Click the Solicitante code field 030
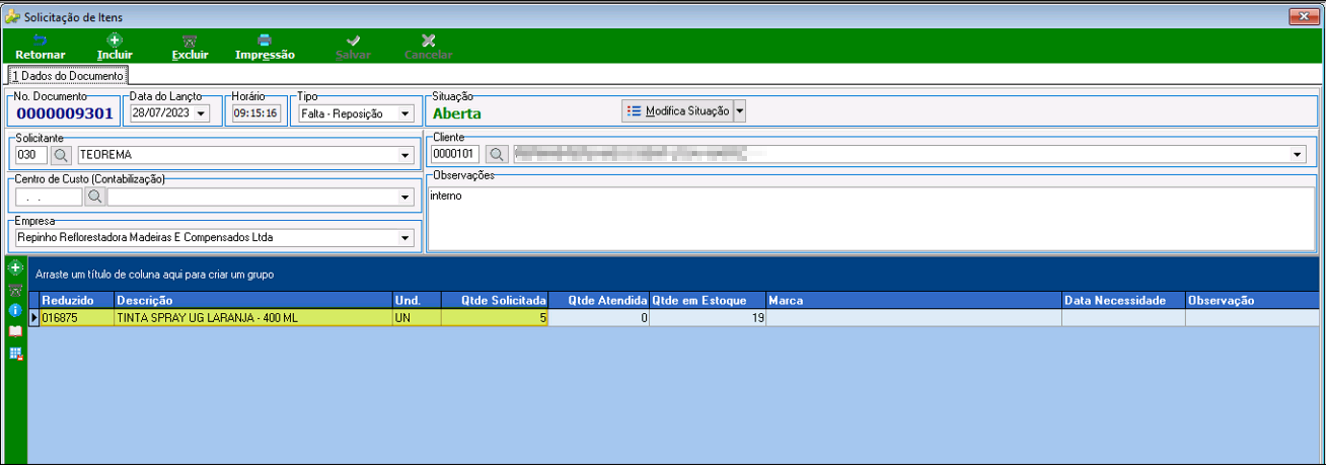1326x466 pixels. 32,155
